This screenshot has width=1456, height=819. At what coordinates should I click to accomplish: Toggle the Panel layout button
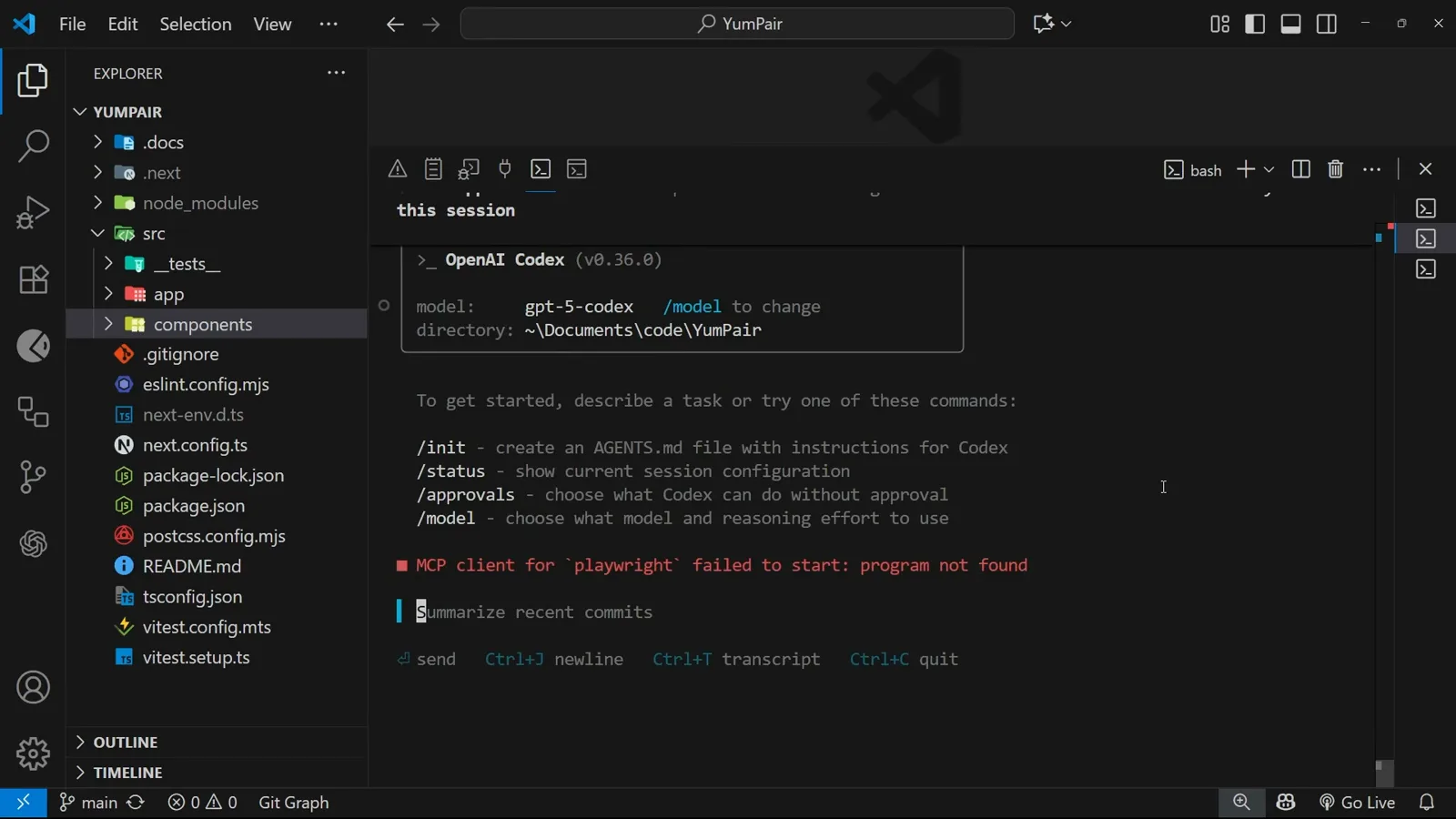pyautogui.click(x=1290, y=24)
